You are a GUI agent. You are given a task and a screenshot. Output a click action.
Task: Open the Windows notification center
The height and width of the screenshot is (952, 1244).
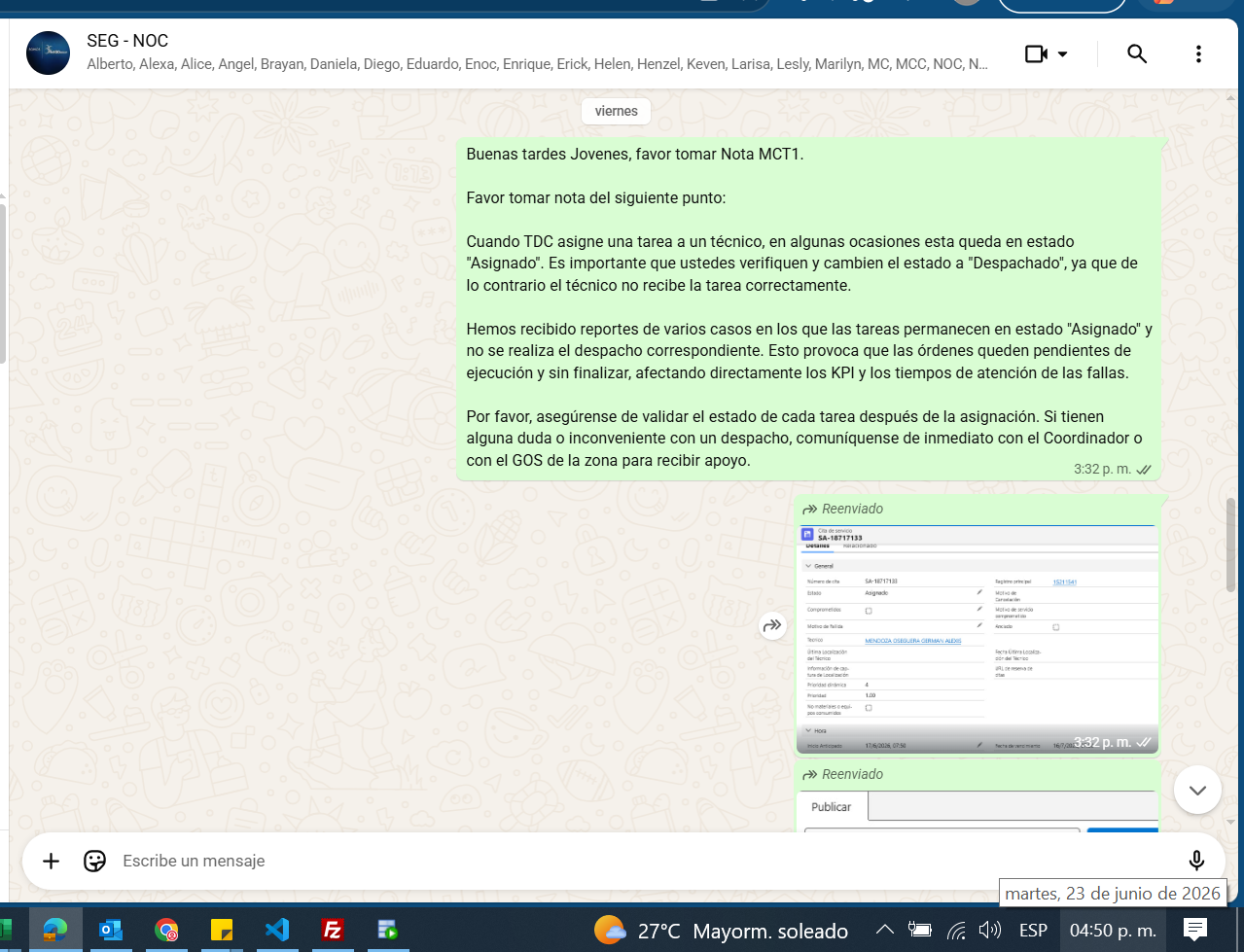(x=1195, y=930)
